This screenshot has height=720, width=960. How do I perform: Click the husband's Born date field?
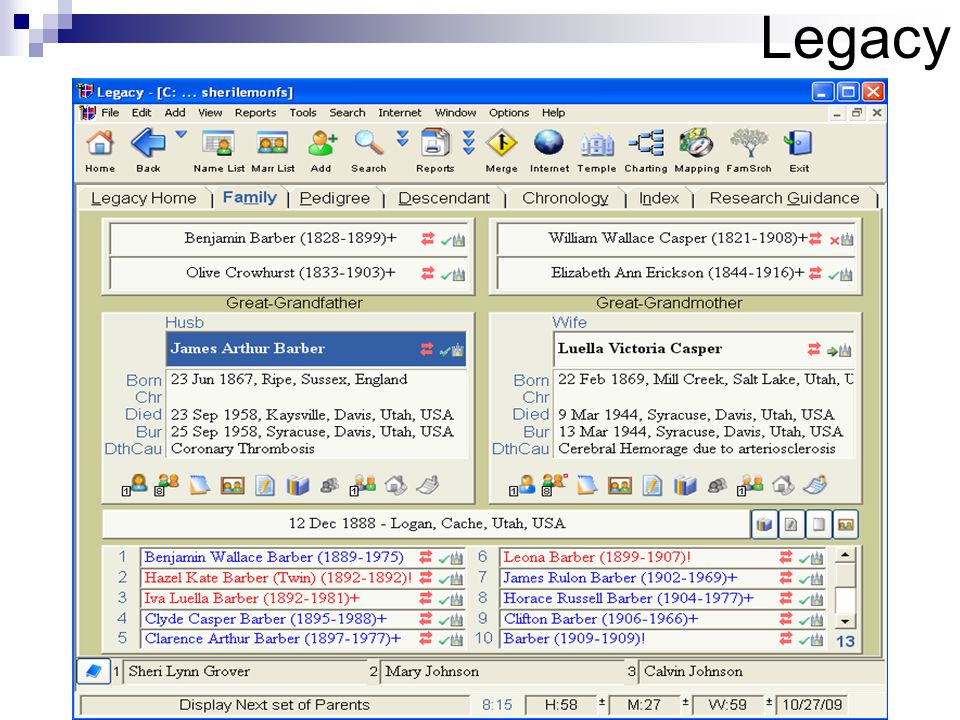tap(317, 380)
